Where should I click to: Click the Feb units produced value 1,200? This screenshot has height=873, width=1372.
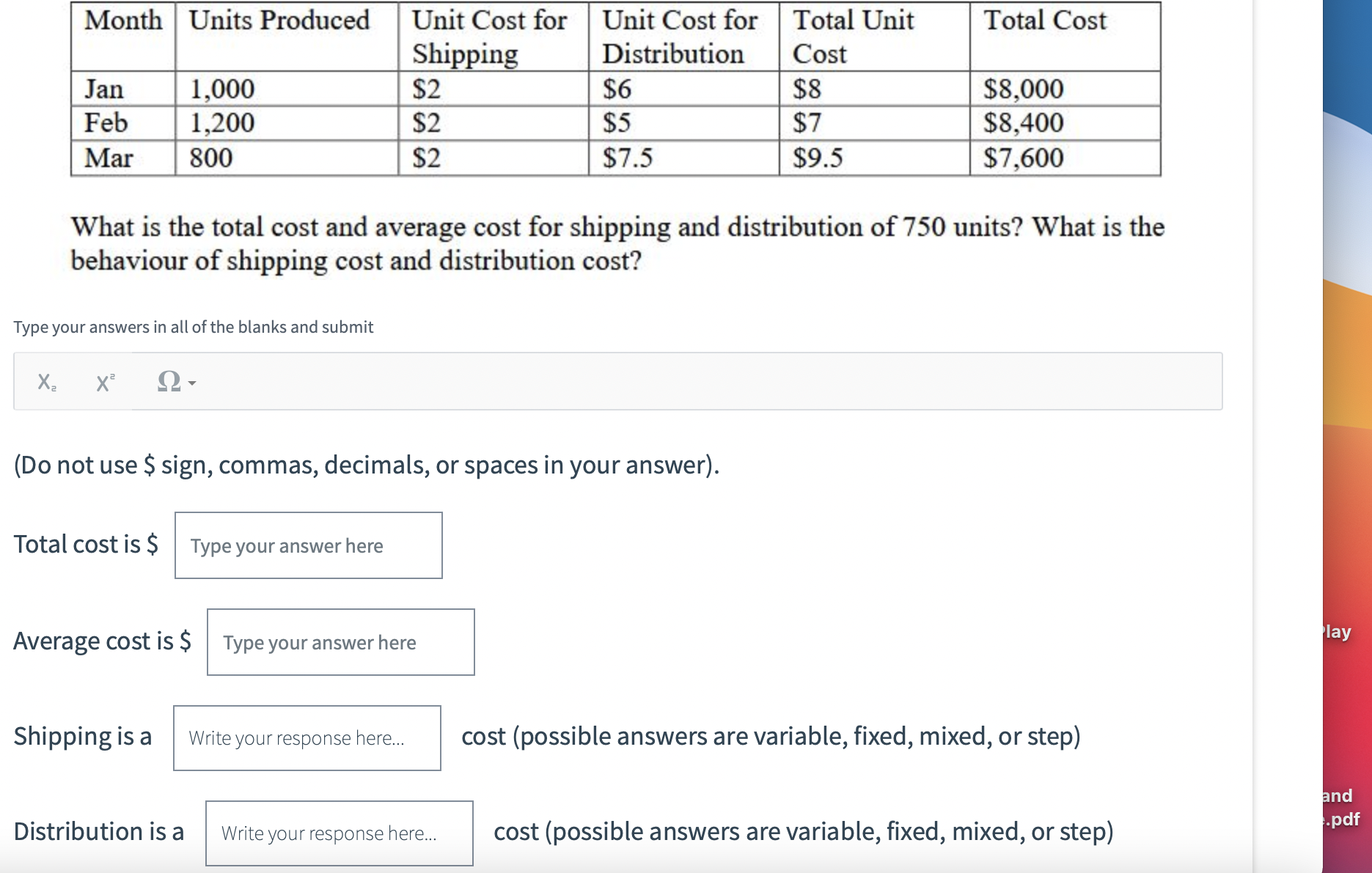pos(224,122)
